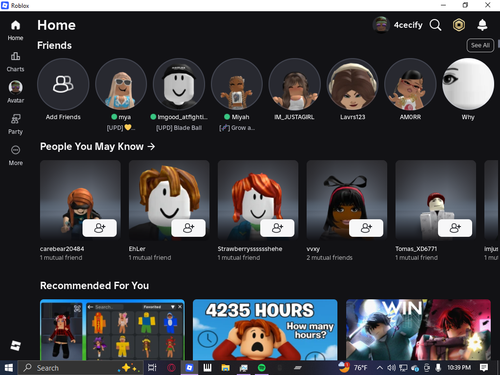
Task: Open the Robux currency icon
Action: click(459, 25)
